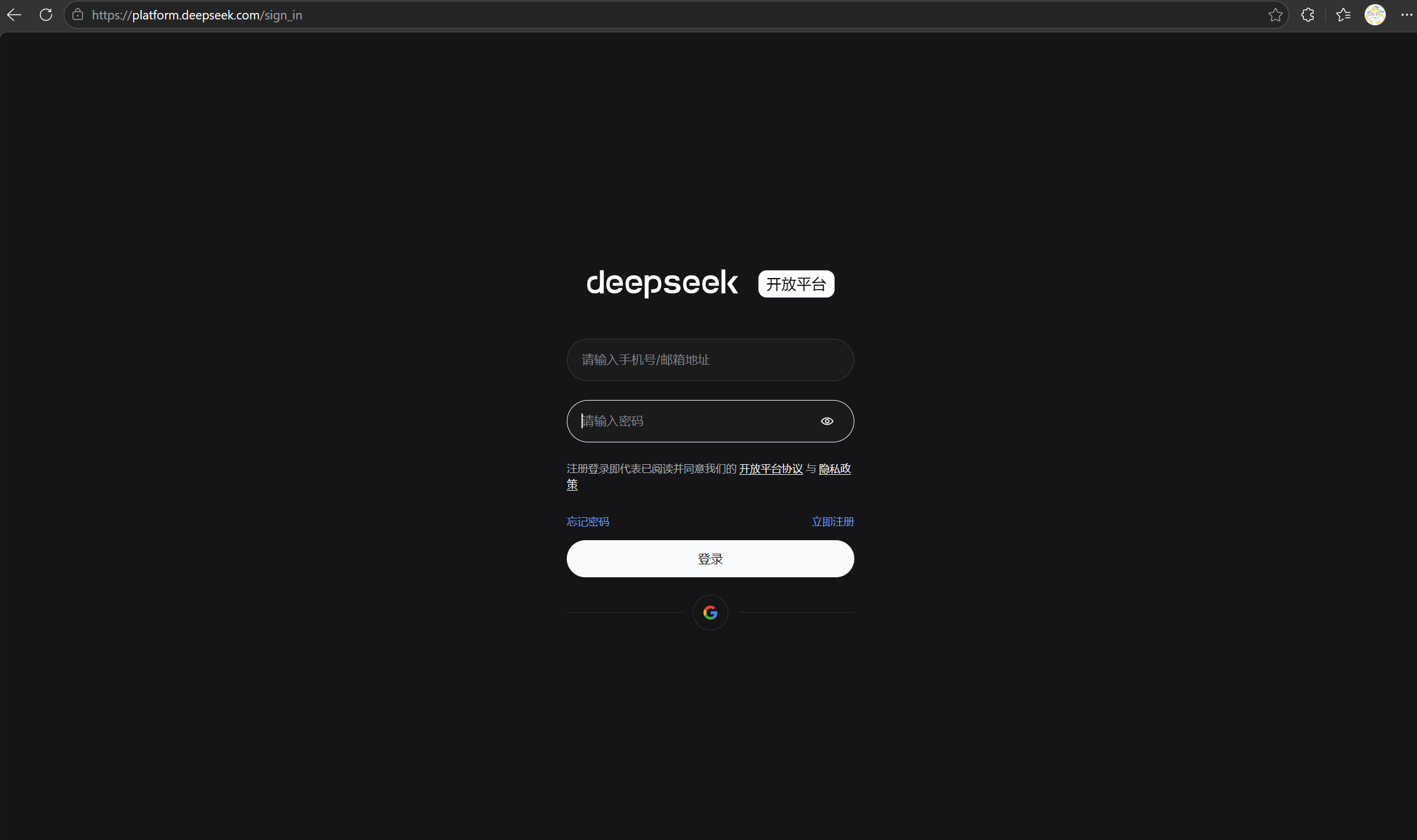Open the 开放平台协议 agreement link
Image resolution: width=1417 pixels, height=840 pixels.
pyautogui.click(x=771, y=469)
